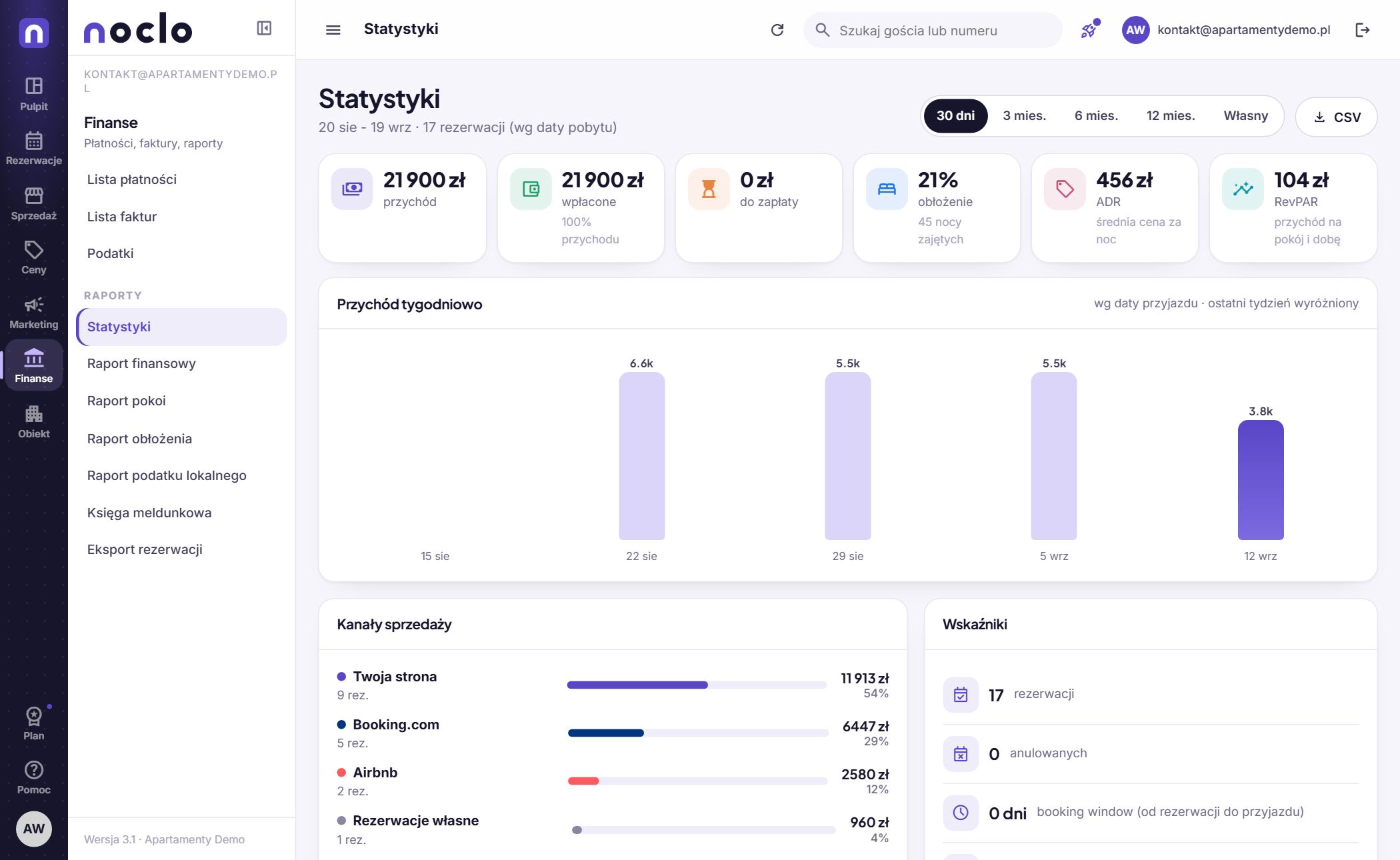Select the 30 dni range
1400x860 pixels.
955,116
